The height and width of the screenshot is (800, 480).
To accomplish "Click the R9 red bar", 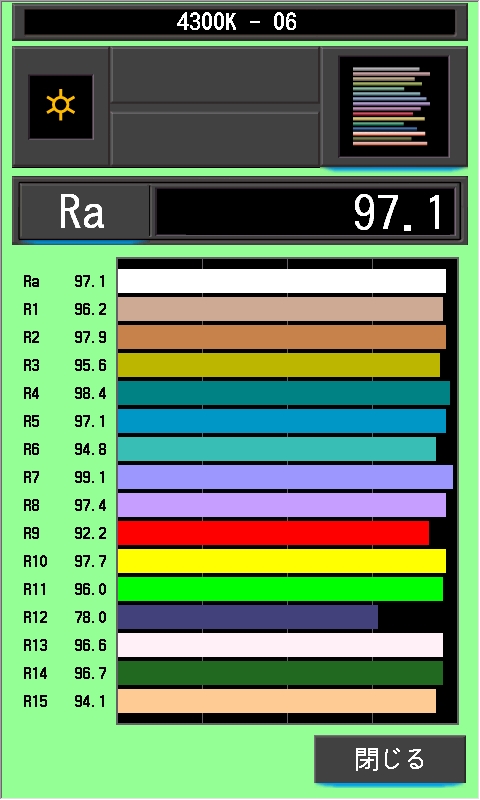I will tap(273, 533).
